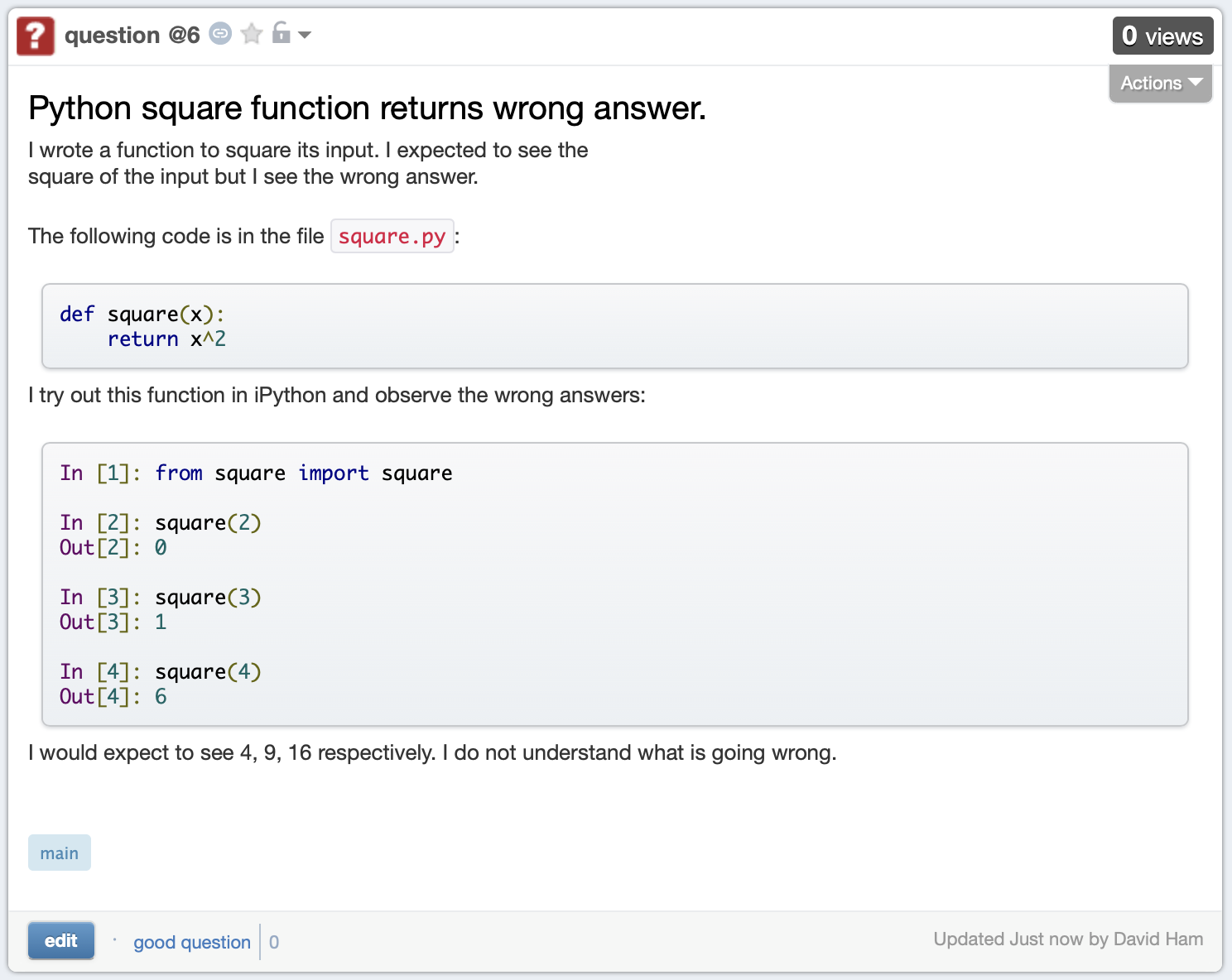Mark post as good question

pyautogui.click(x=192, y=942)
